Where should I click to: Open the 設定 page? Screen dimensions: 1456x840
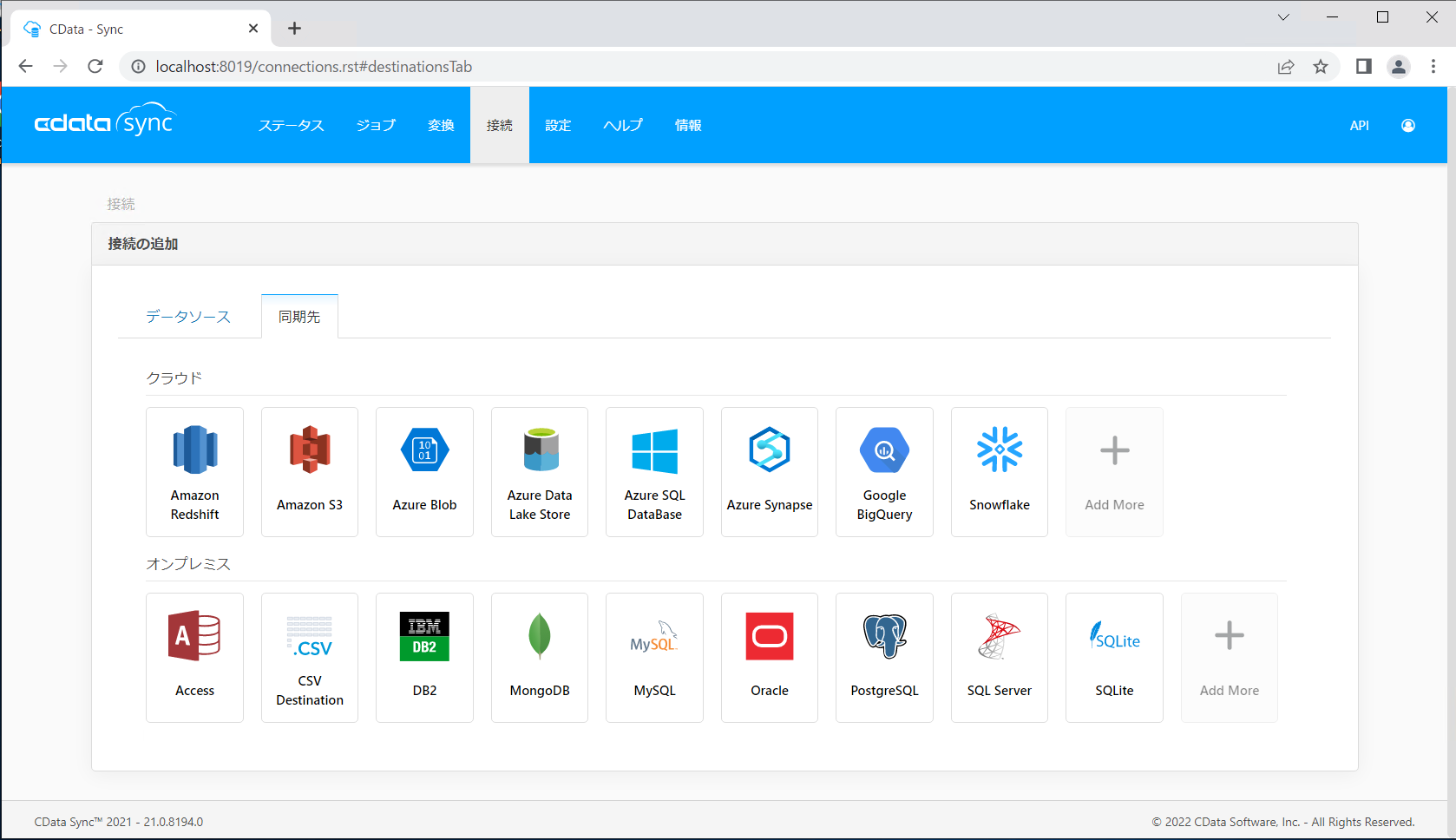click(x=558, y=126)
